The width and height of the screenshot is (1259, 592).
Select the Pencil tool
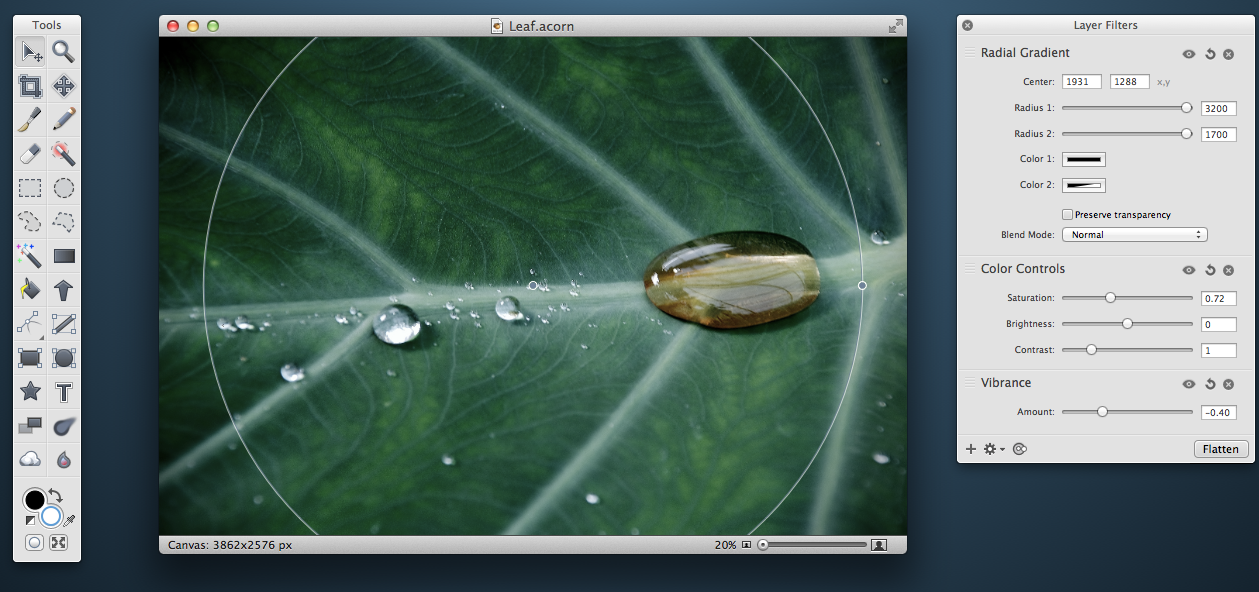tap(64, 120)
